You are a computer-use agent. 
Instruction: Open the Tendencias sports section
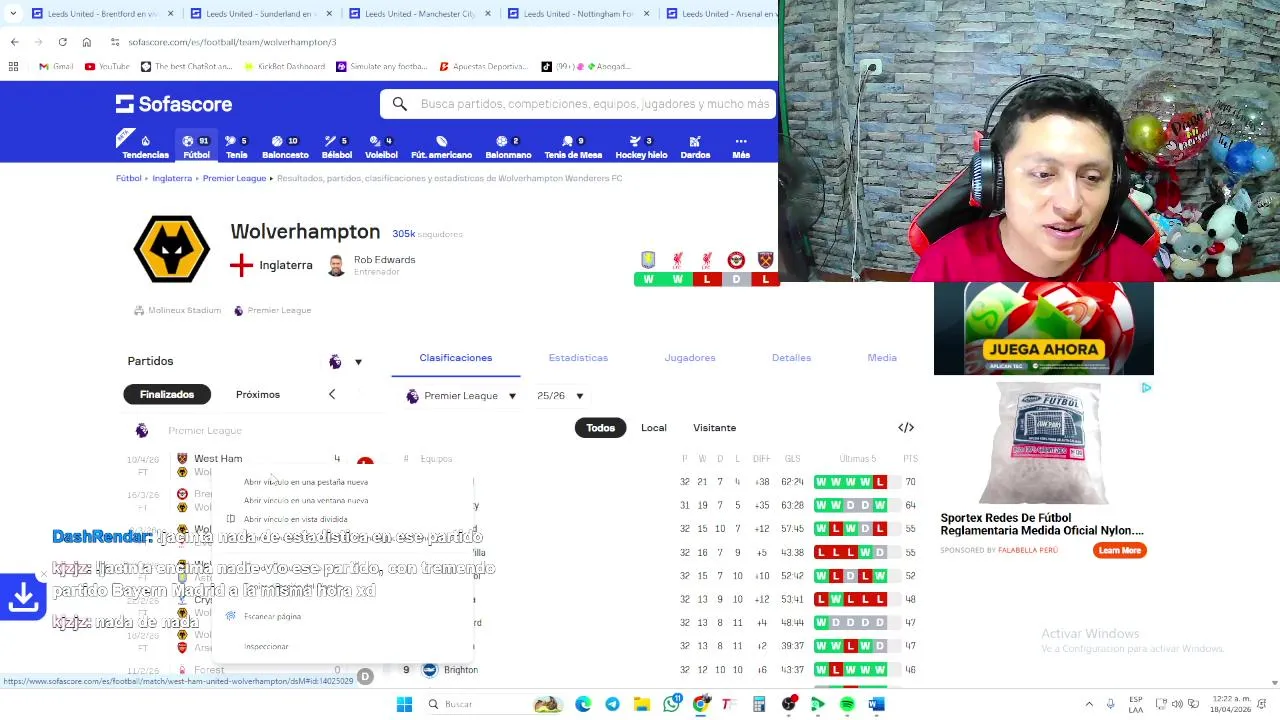point(145,147)
